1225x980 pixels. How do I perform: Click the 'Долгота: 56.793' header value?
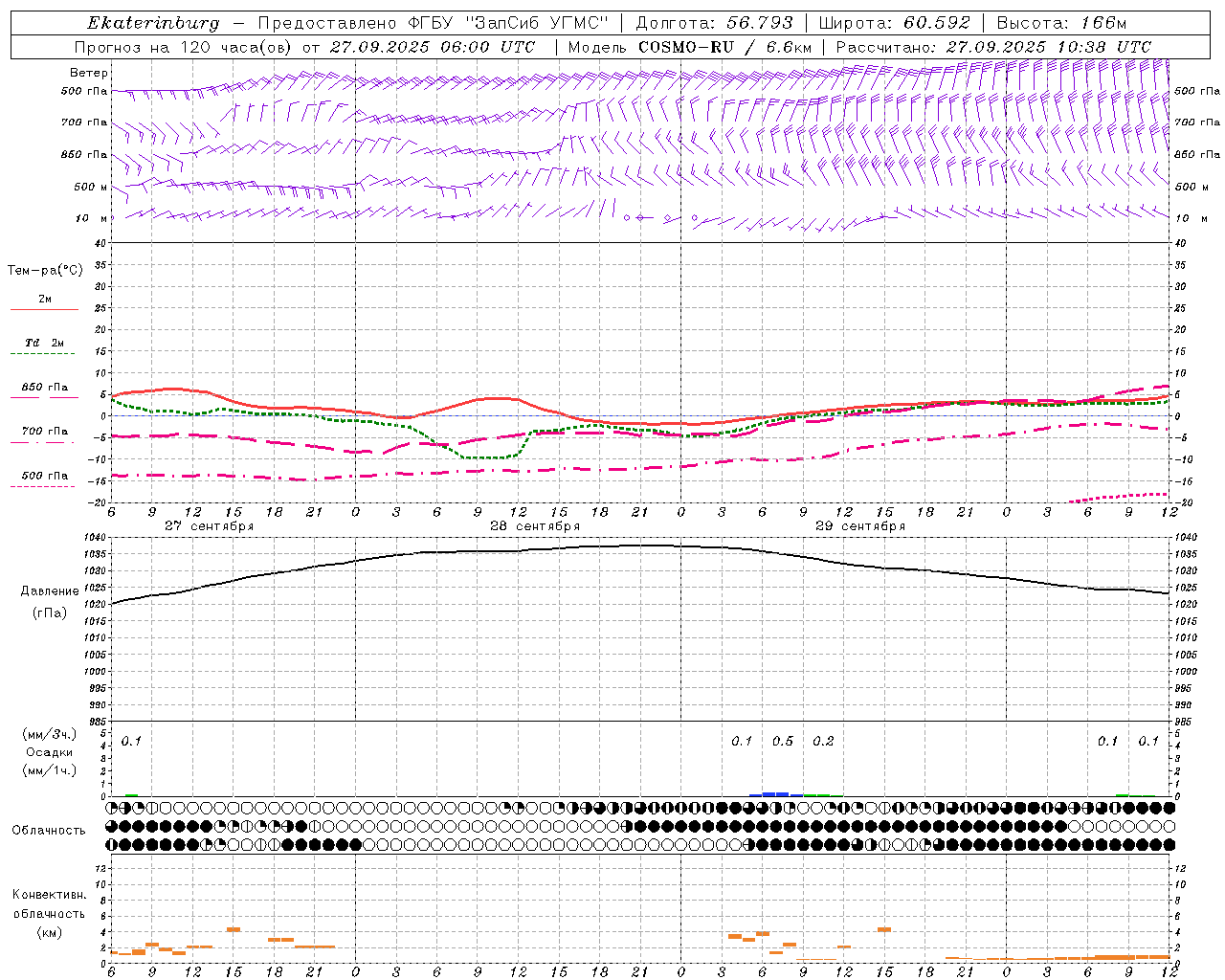(713, 23)
